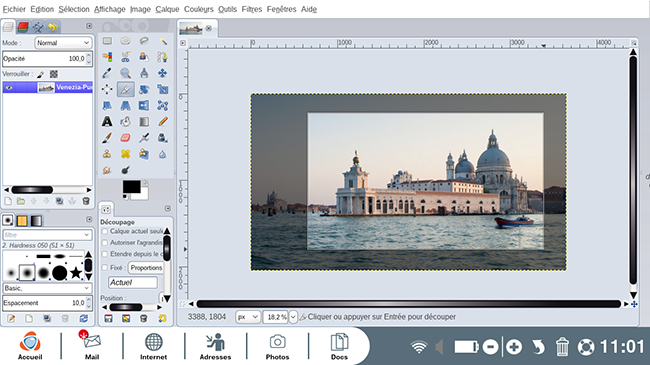Screen dimensions: 650x365
Task: Click the black foreground color swatch
Action: tap(131, 187)
